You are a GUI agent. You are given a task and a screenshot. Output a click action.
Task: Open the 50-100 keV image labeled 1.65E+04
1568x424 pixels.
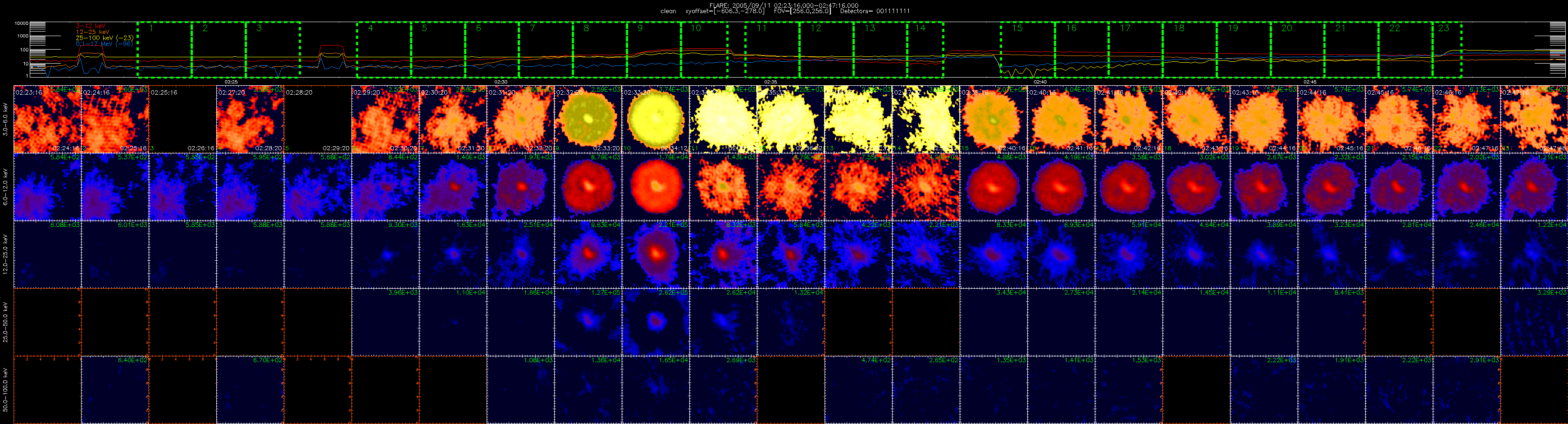coord(656,389)
